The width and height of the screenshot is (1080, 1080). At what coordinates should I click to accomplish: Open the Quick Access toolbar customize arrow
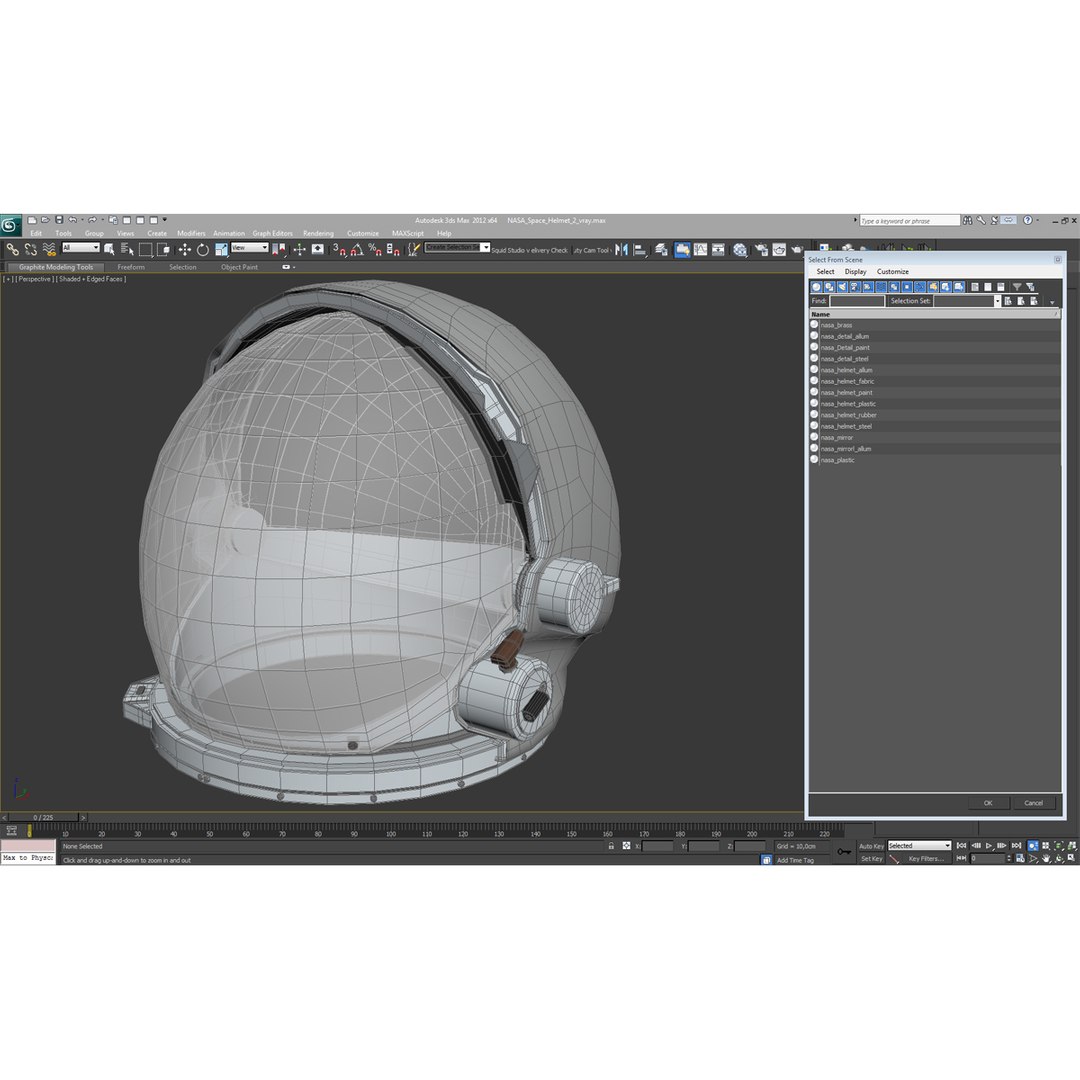point(165,220)
